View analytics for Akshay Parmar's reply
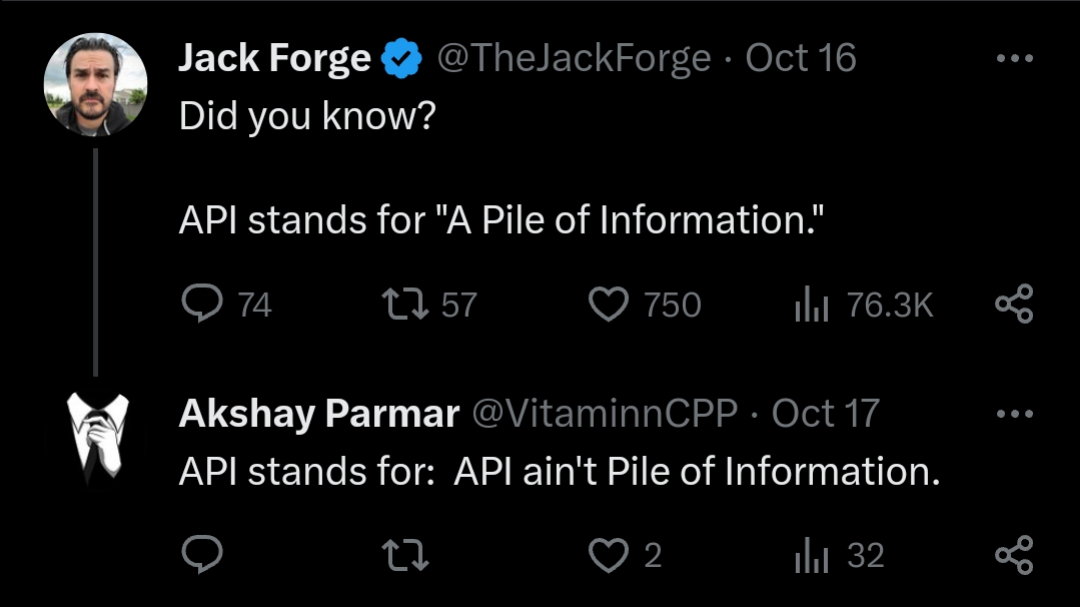This screenshot has width=1080, height=607. 811,555
